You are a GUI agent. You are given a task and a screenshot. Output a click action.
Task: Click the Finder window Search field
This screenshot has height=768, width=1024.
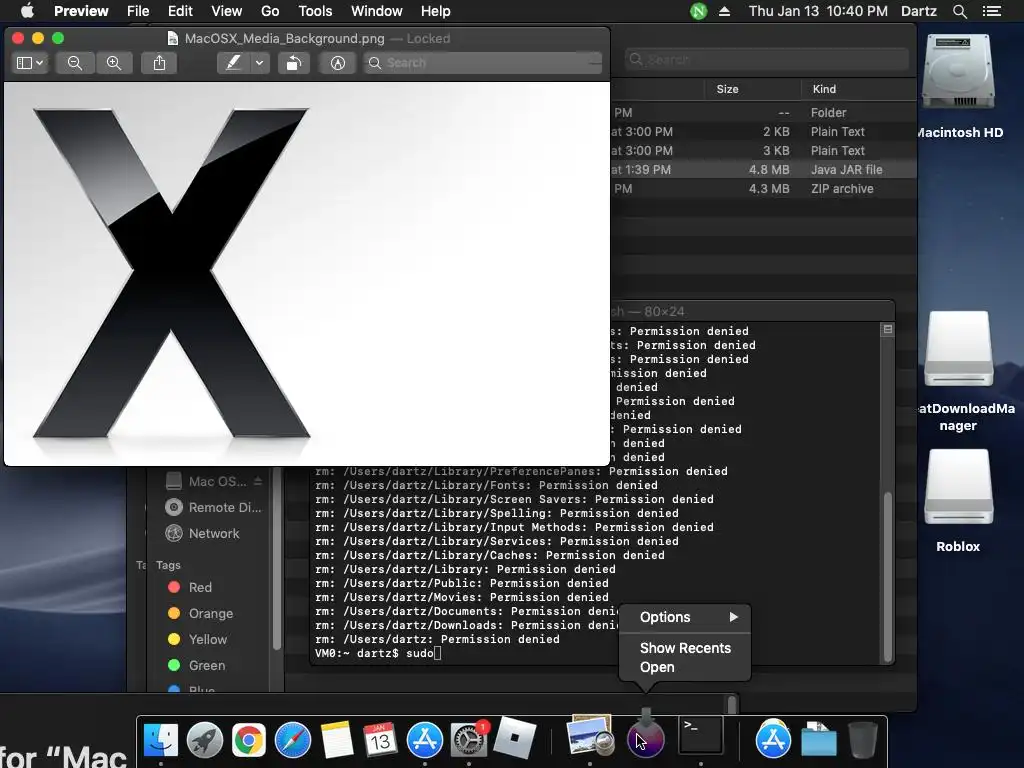coord(767,59)
